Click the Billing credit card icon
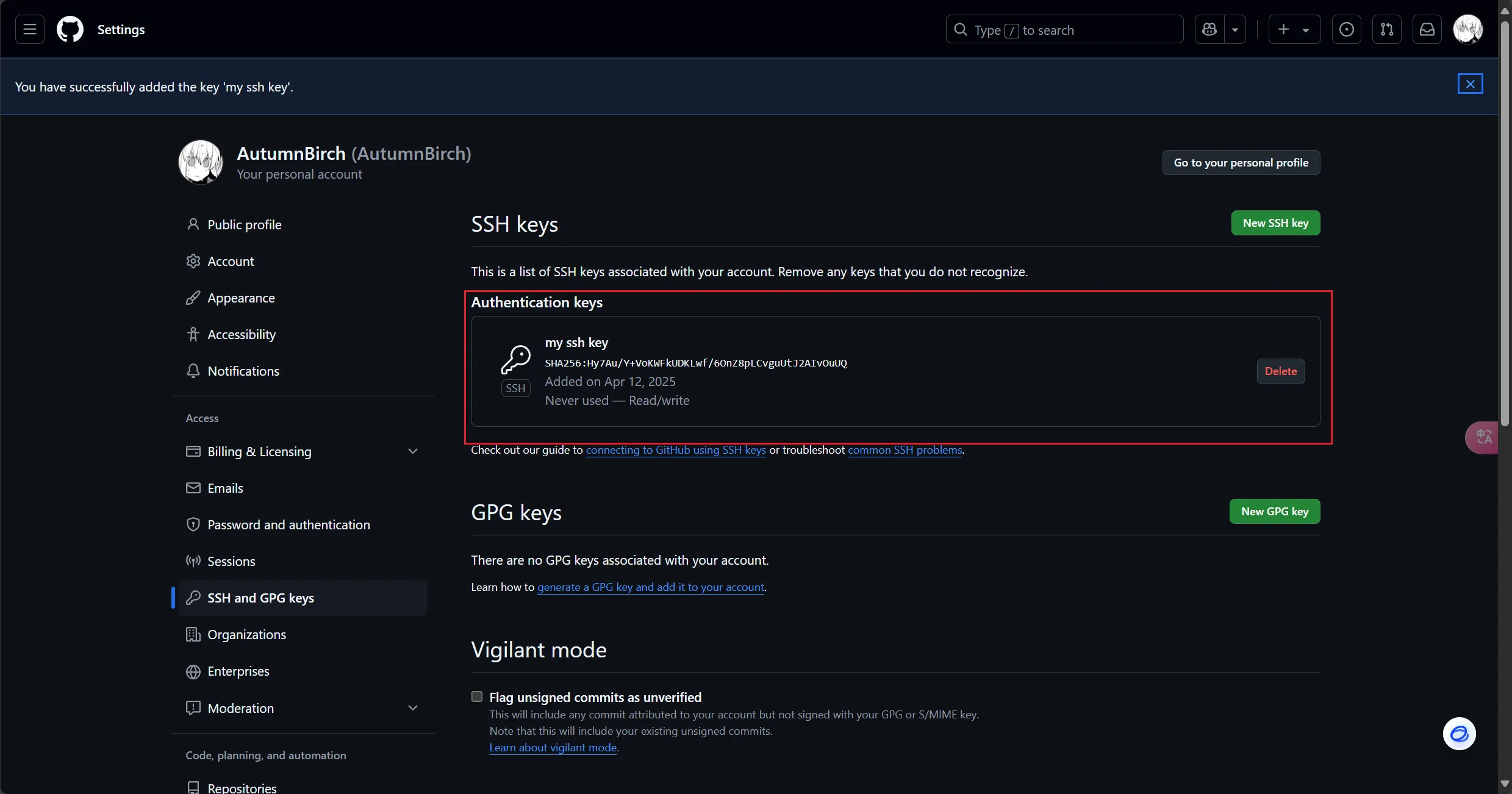Screen dimensions: 1512x794 pos(193,451)
